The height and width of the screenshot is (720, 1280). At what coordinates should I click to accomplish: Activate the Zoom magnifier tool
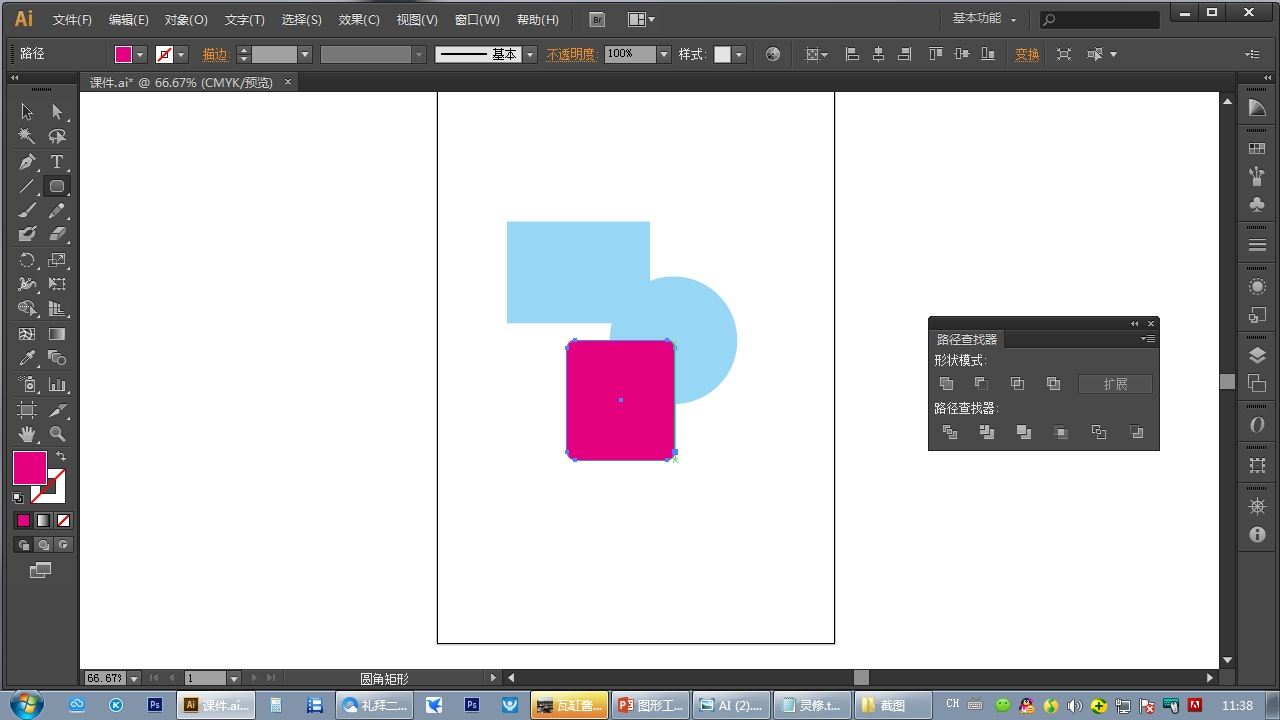[x=57, y=435]
